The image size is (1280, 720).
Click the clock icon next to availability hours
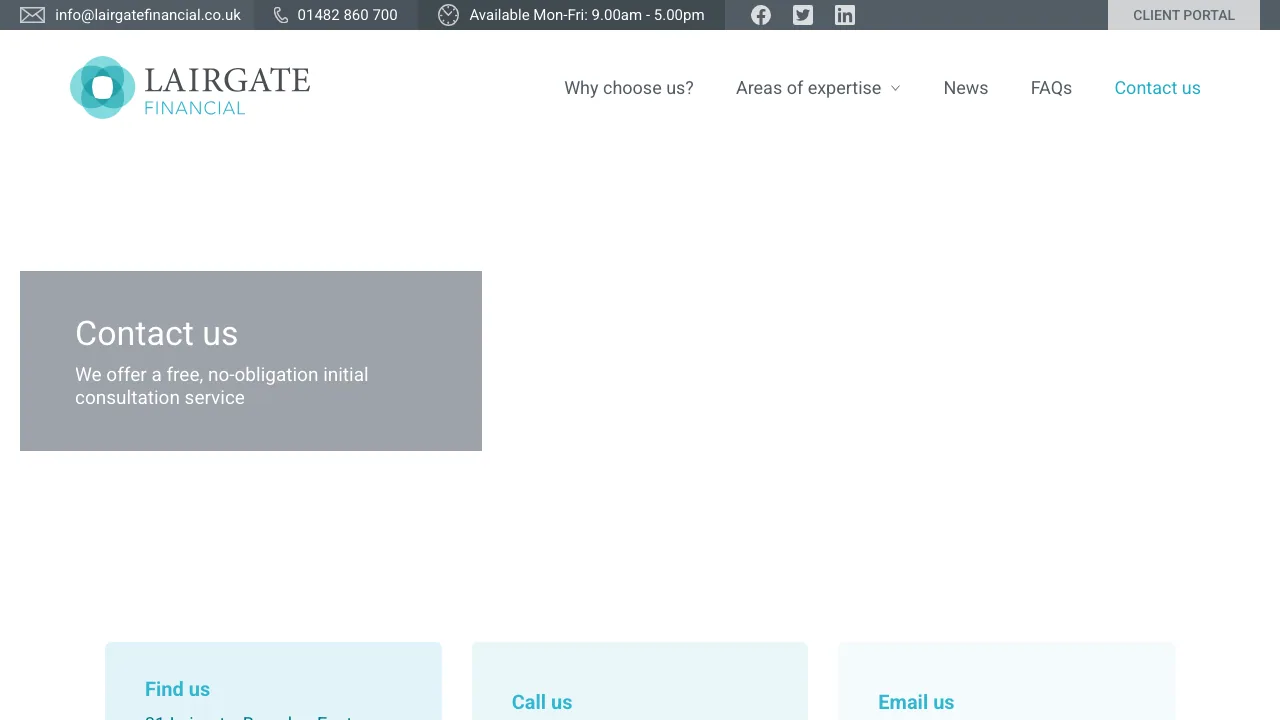447,15
